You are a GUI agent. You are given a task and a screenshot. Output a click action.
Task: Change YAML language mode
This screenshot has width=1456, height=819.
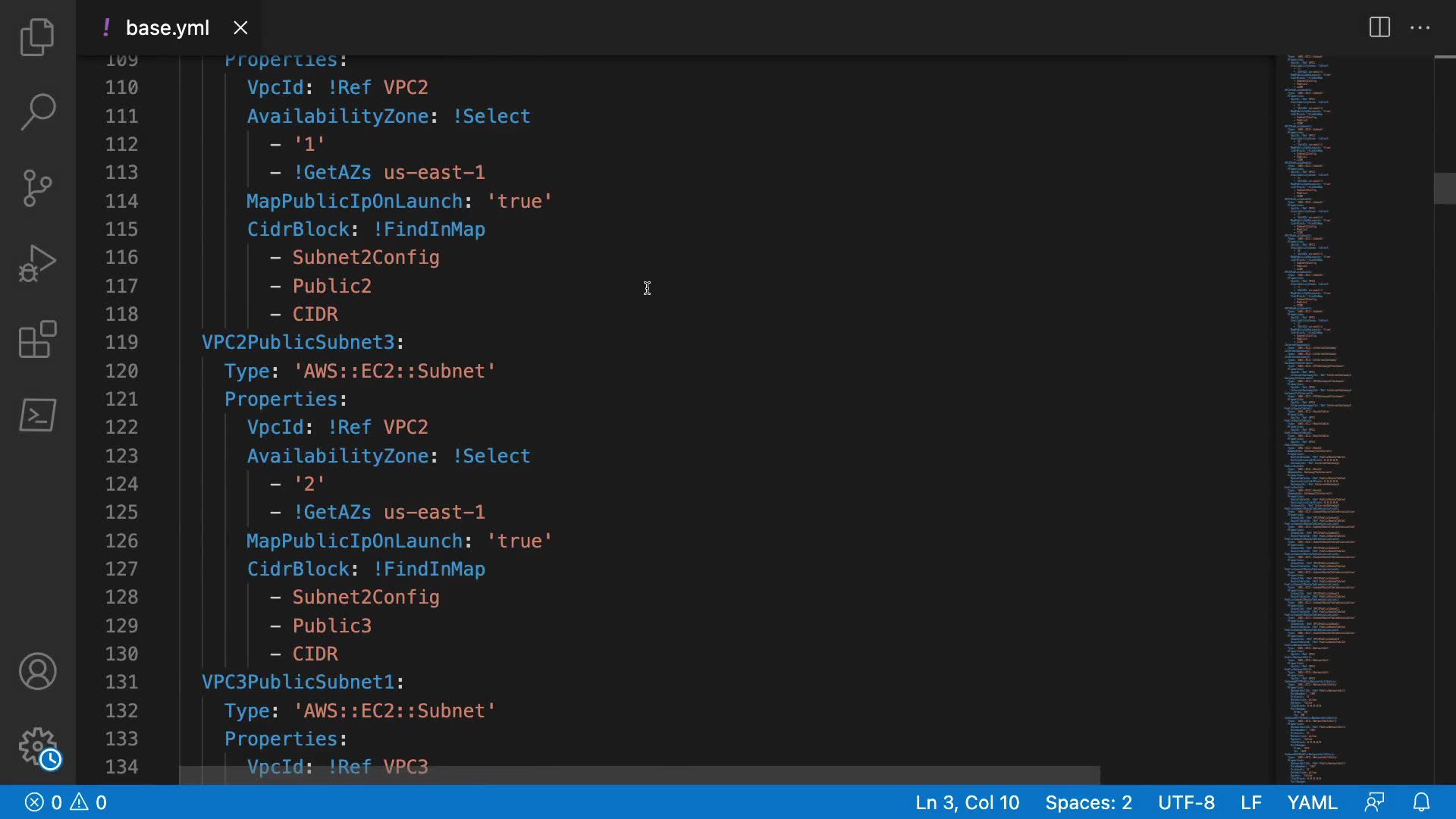(1312, 802)
